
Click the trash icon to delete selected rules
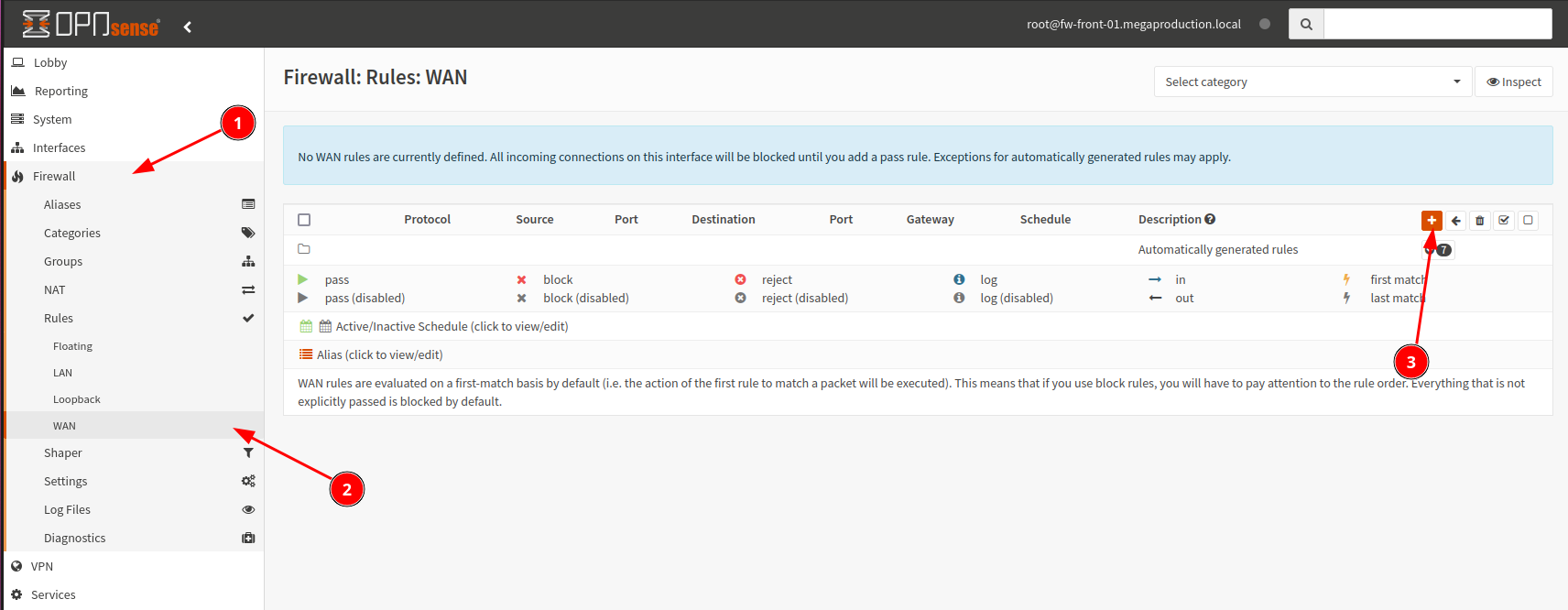pyautogui.click(x=1480, y=220)
